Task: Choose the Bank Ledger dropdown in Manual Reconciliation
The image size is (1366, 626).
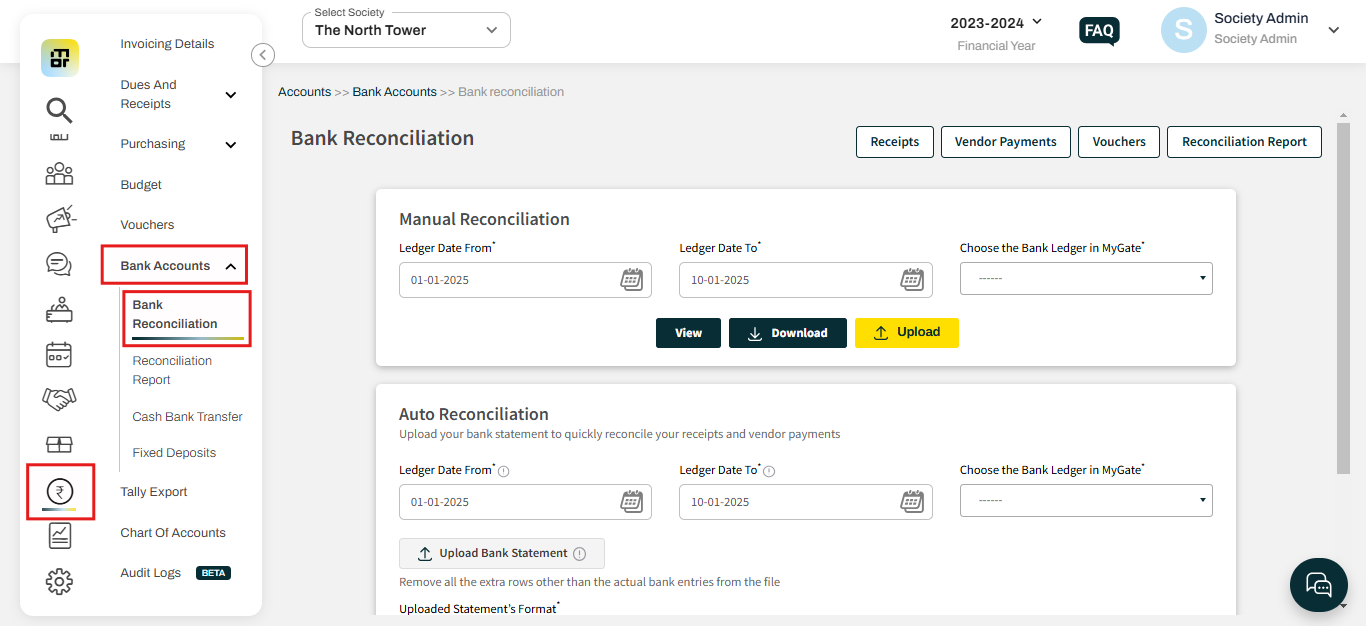Action: click(1086, 279)
